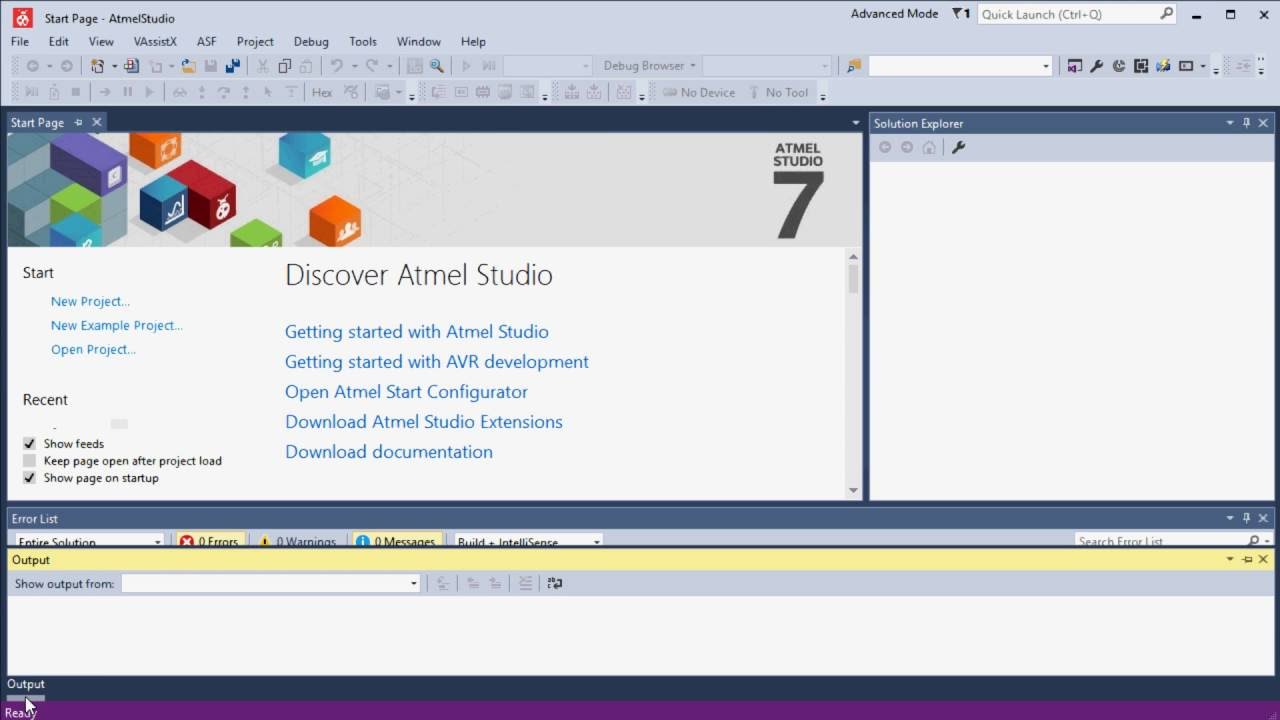Open Error List window options dropdown arrow

click(x=1230, y=518)
